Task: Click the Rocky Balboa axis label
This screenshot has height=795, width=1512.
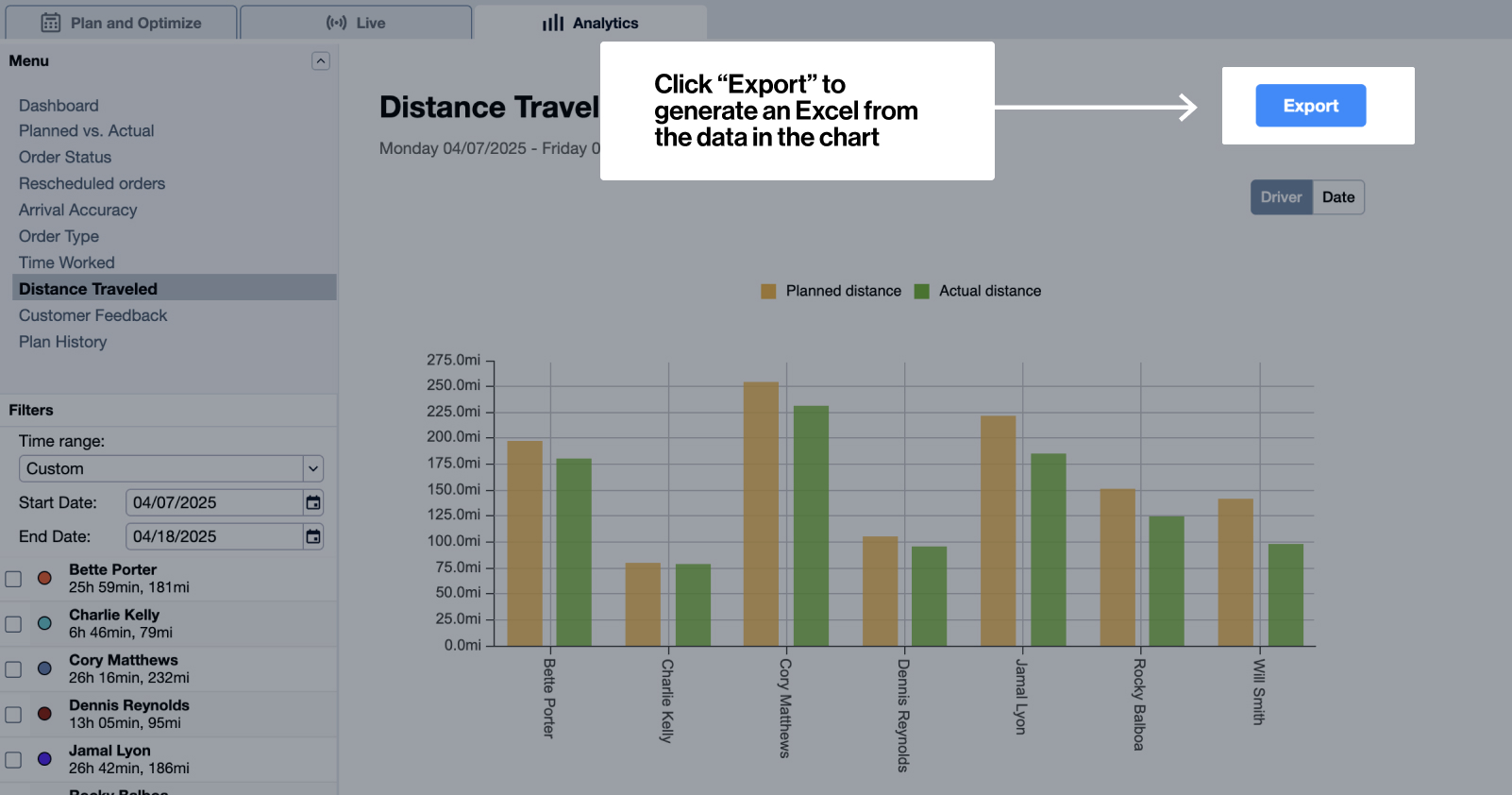Action: coord(1139,704)
